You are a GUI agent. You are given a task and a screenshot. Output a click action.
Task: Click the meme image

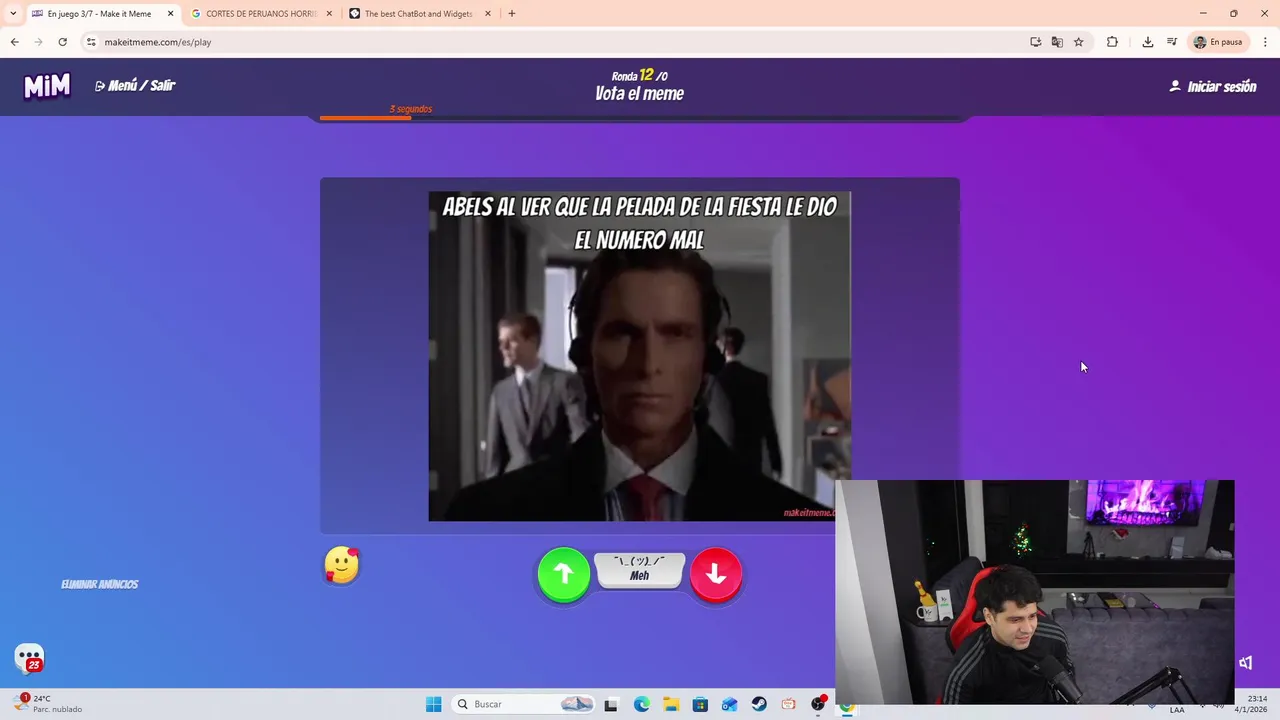[x=640, y=356]
